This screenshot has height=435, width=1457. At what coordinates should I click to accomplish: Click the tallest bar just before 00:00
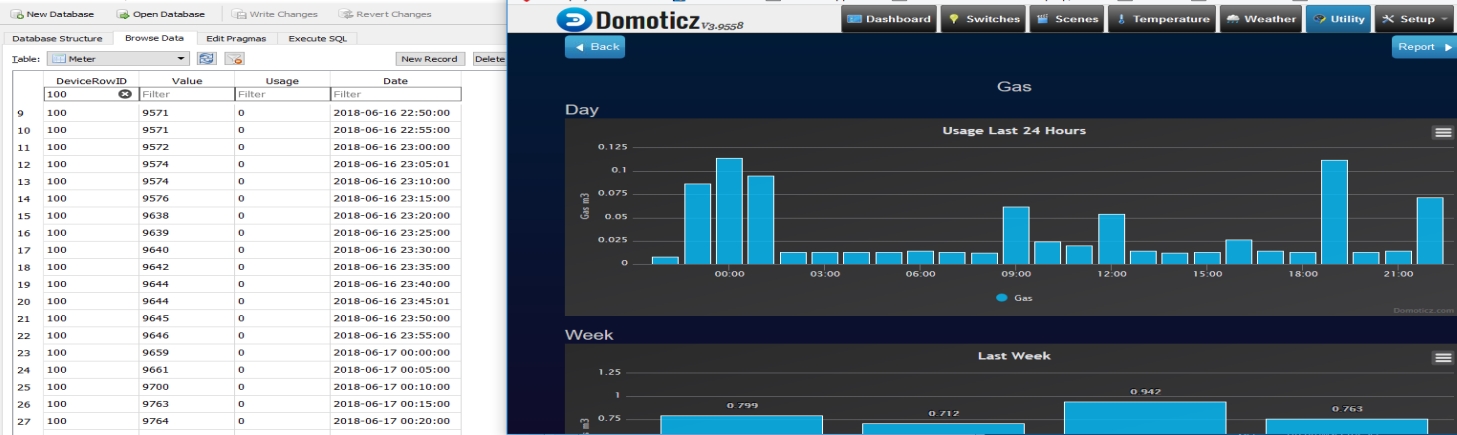[x=729, y=211]
